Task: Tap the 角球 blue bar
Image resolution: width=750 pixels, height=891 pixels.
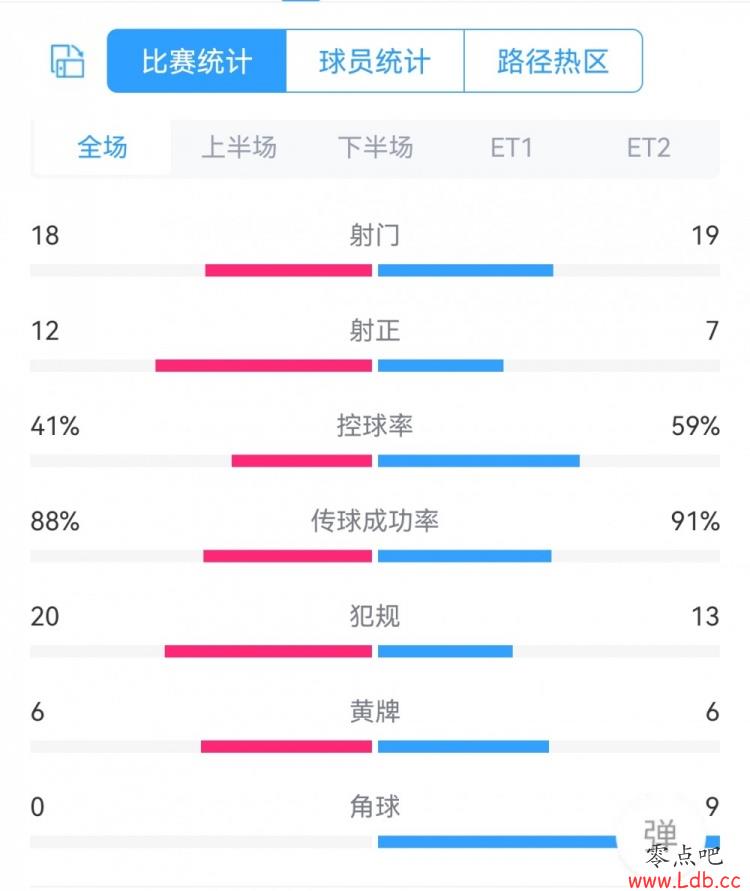Action: pyautogui.click(x=497, y=842)
